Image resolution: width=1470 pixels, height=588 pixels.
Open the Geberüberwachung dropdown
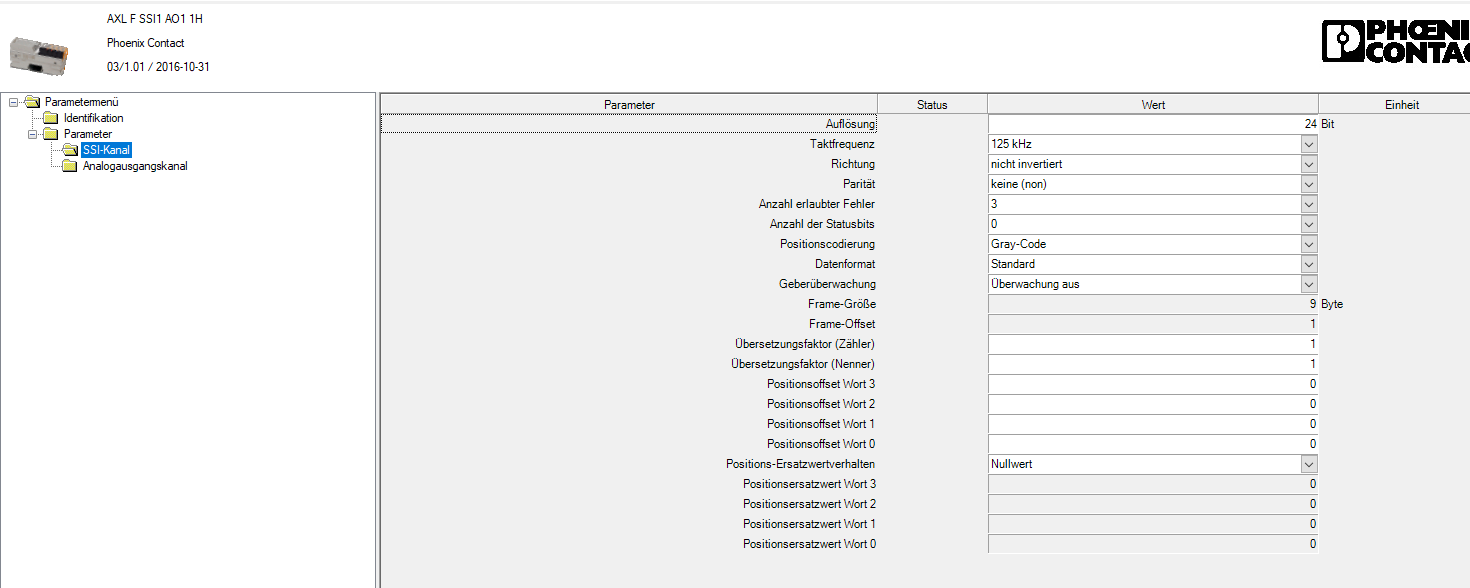1308,284
